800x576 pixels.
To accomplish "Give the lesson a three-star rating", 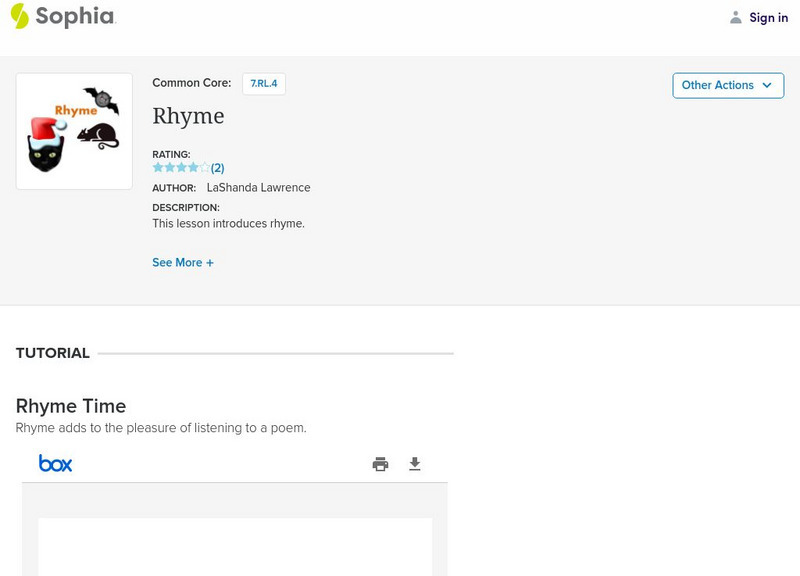I will point(182,168).
